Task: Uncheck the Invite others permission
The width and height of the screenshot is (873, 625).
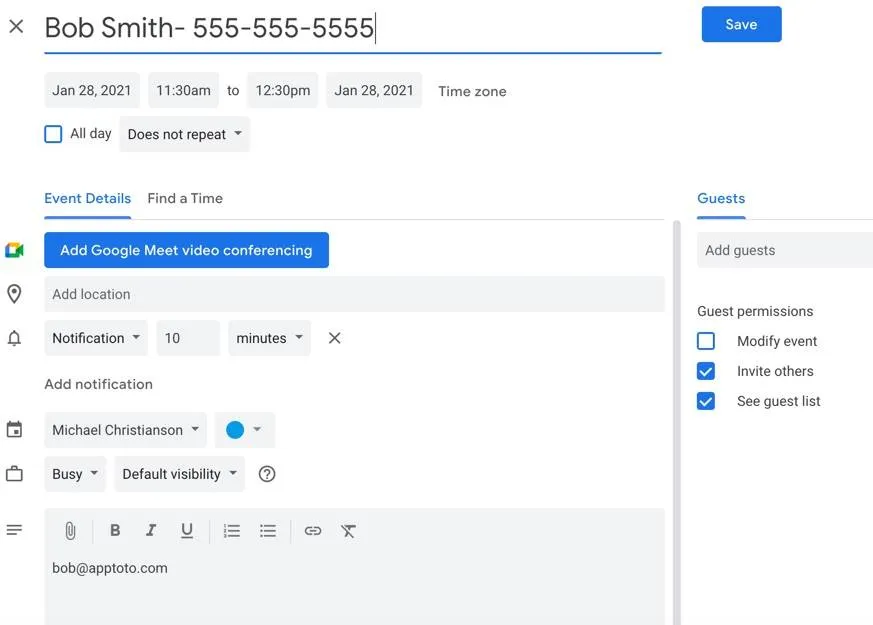Action: [706, 370]
